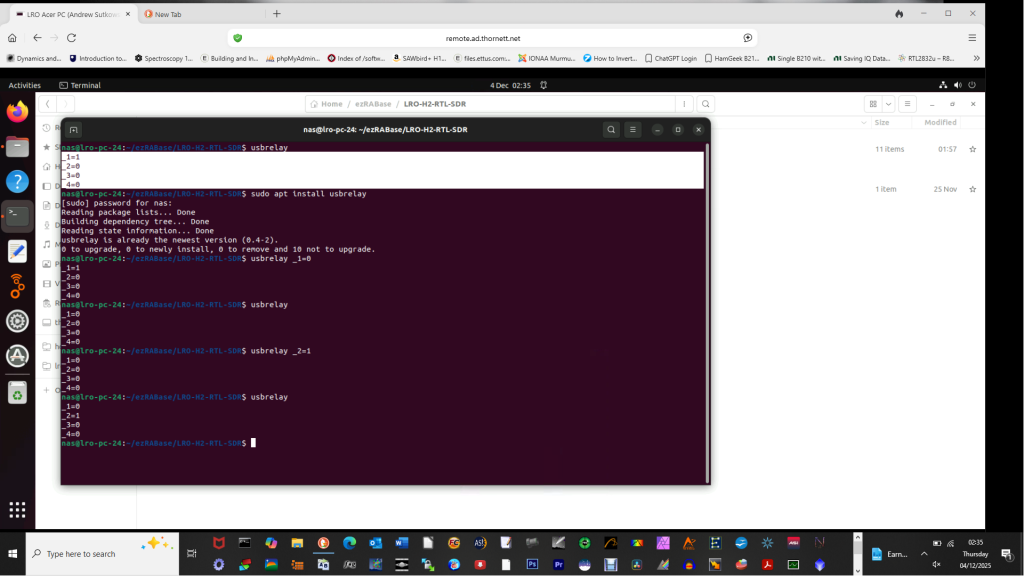Open the Trash in the dock
This screenshot has height=576, width=1024.
click(17, 393)
